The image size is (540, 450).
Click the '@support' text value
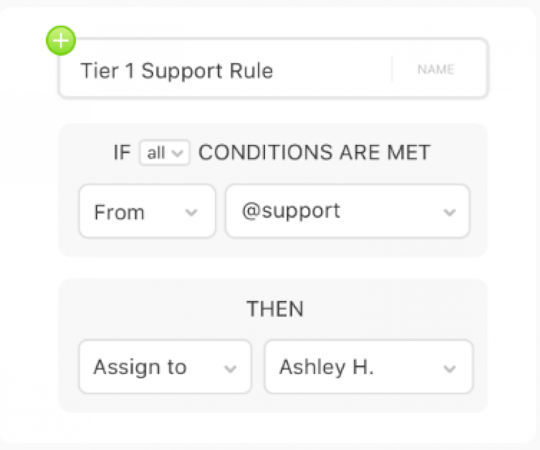tap(291, 211)
